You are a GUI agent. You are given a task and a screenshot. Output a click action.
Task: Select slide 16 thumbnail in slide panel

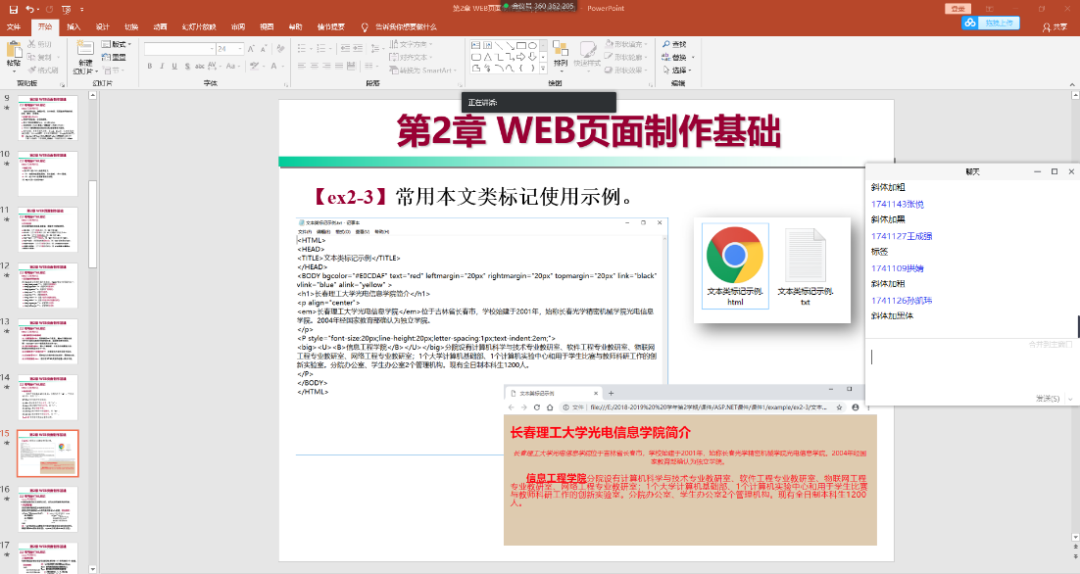(x=48, y=509)
